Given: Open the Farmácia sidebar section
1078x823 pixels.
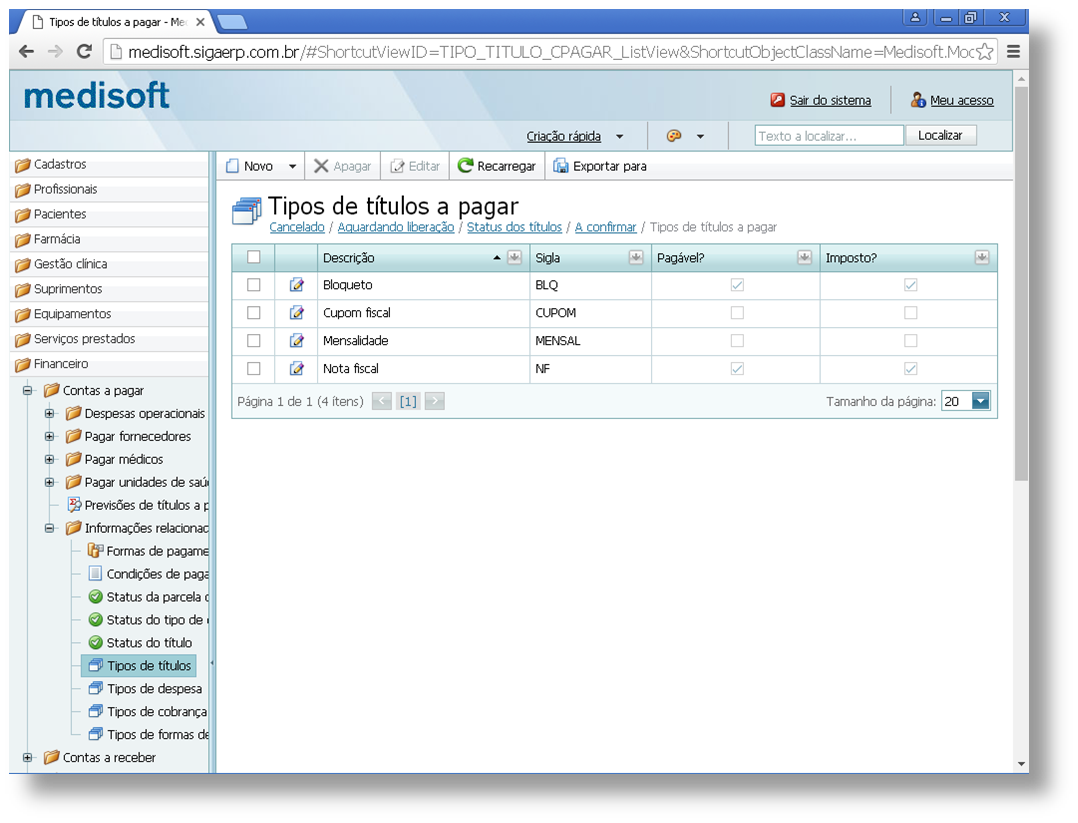Looking at the screenshot, I should click(57, 239).
